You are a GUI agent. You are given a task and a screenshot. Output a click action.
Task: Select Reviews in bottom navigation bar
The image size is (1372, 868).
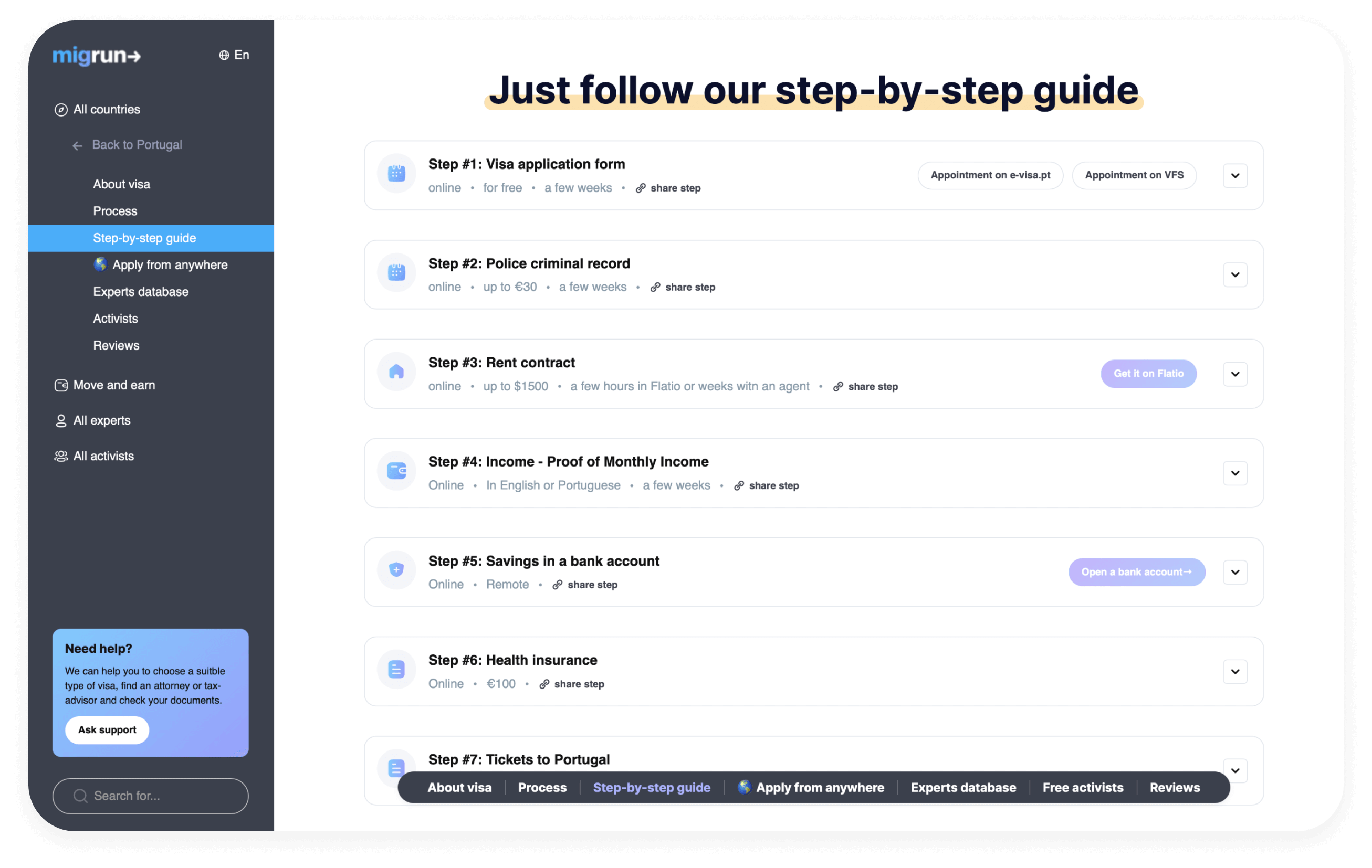(x=1174, y=787)
